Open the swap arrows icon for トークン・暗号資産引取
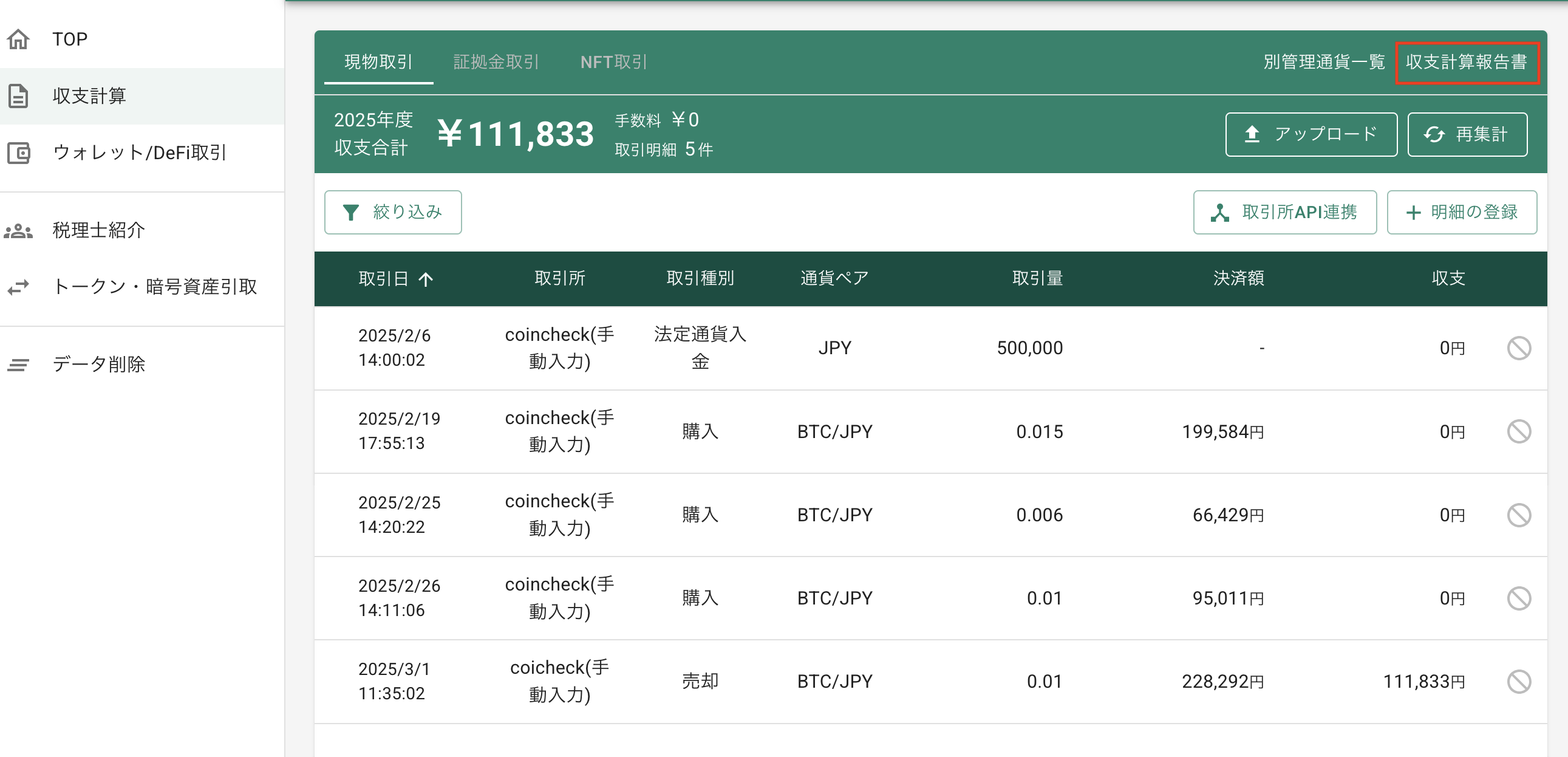This screenshot has width=1568, height=757. (18, 286)
